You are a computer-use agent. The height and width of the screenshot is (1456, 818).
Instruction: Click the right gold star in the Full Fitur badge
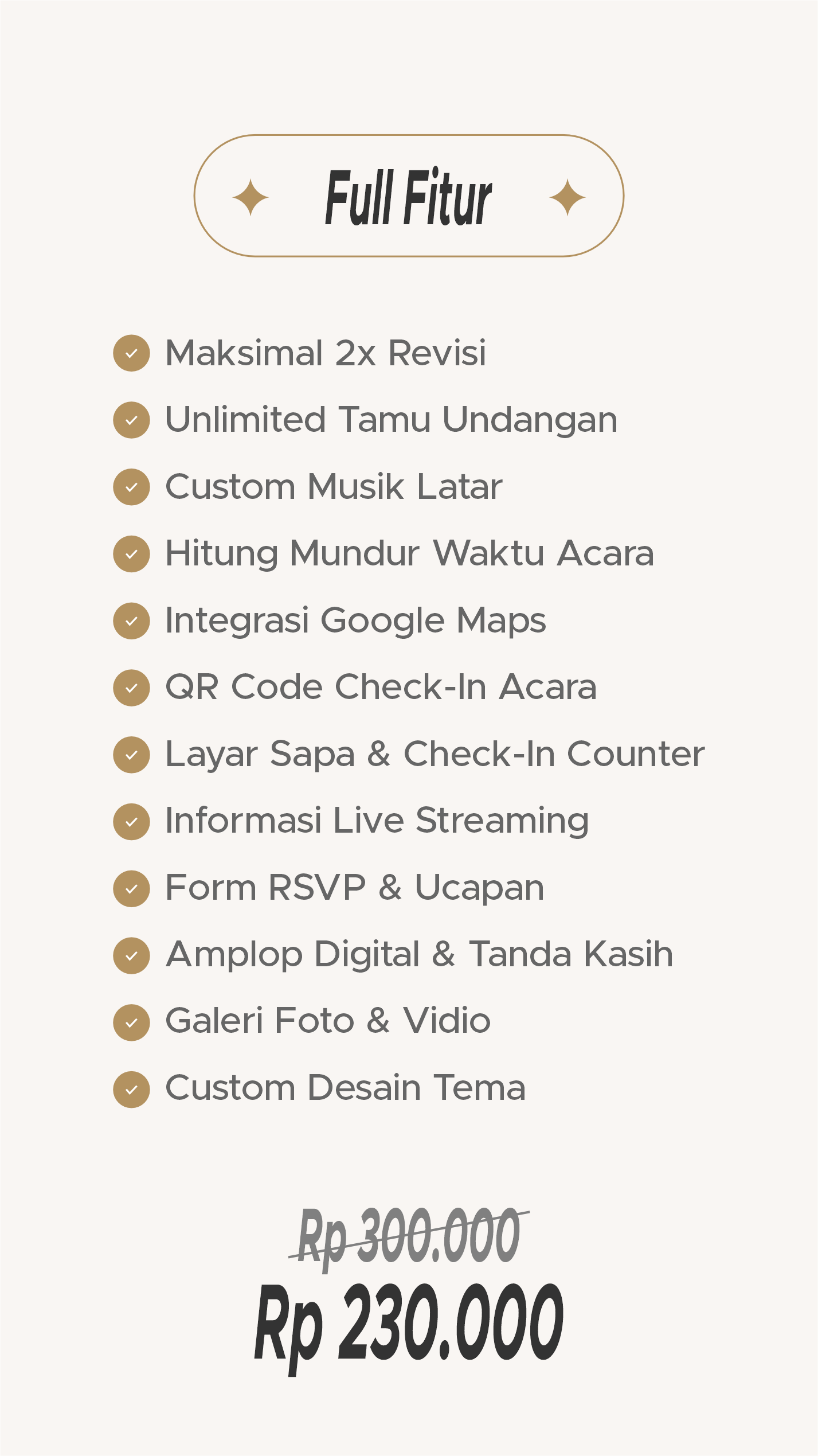(x=567, y=197)
